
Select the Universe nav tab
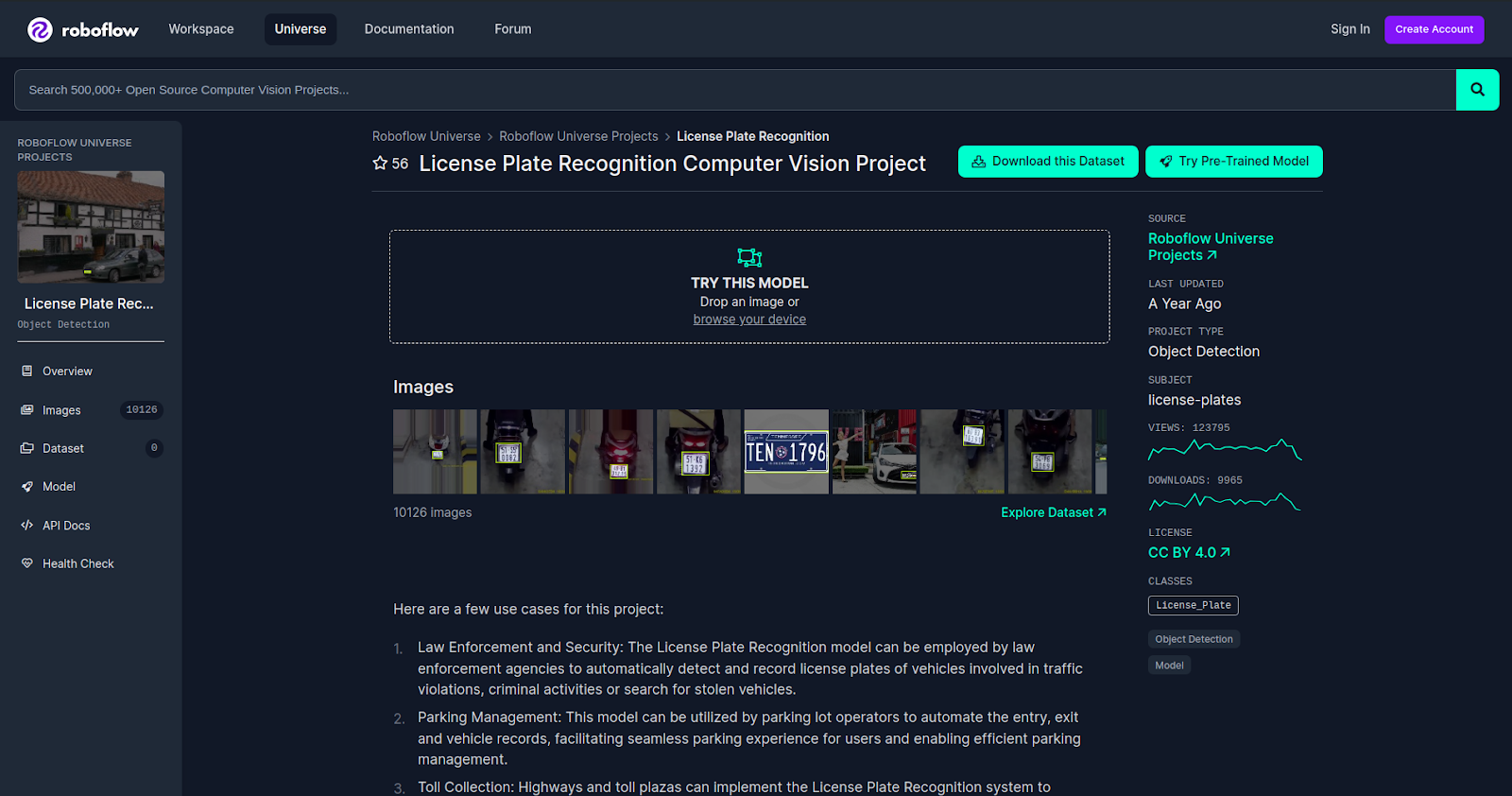tap(301, 29)
